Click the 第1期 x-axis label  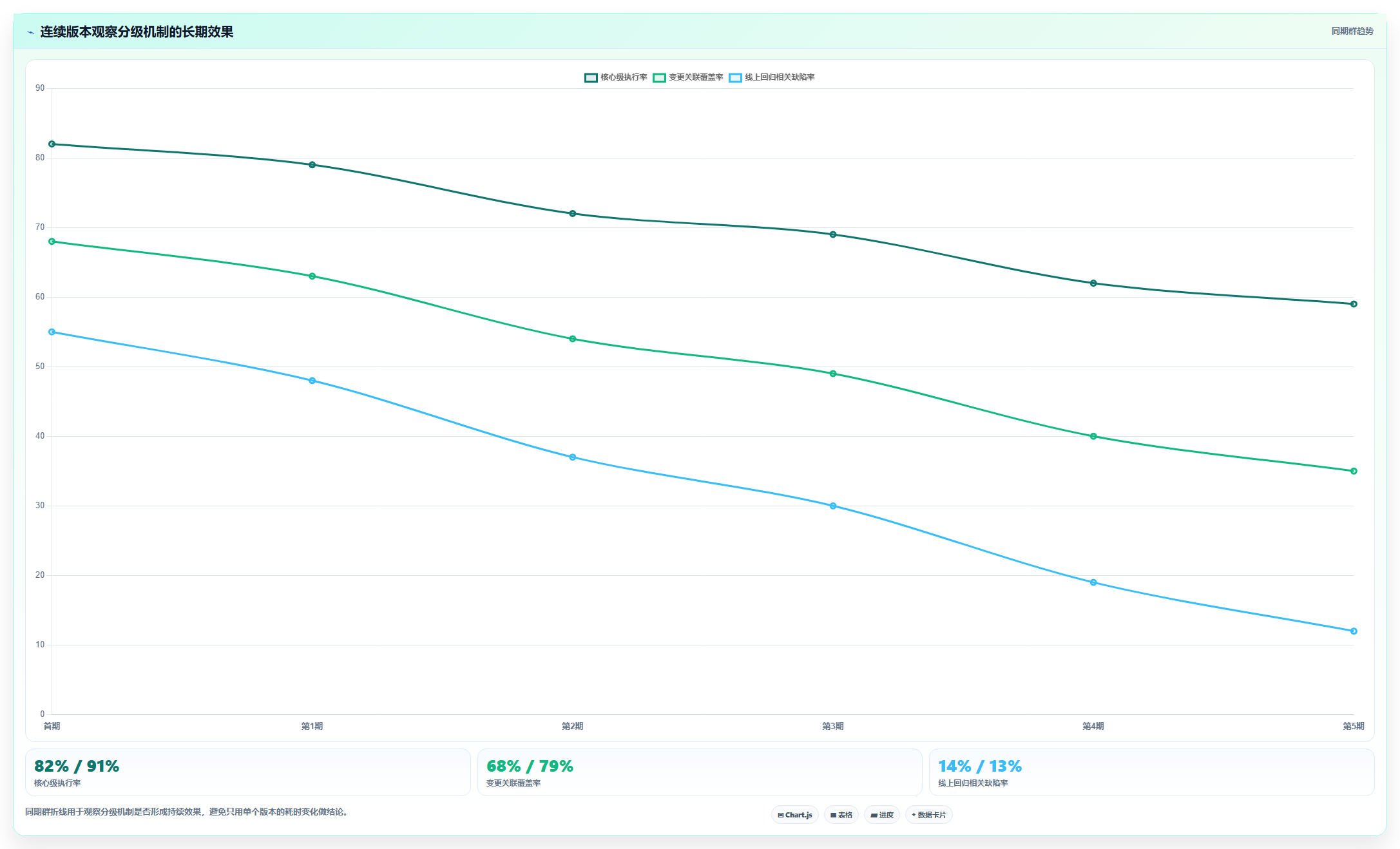coord(312,726)
